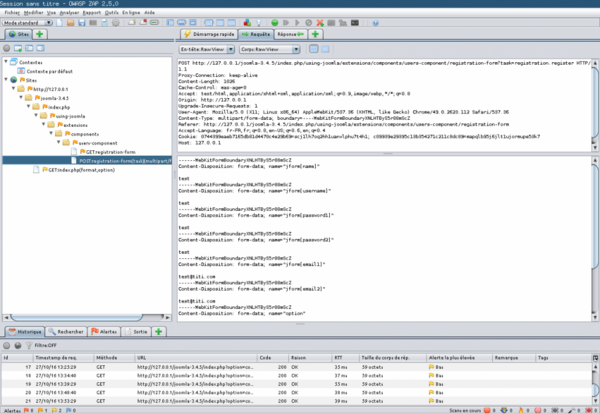Open the Analyser menu
This screenshot has height=414, width=600.
[x=69, y=13]
